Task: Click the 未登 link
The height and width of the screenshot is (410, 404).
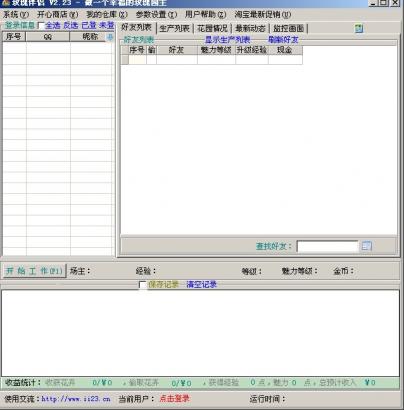Action: coord(107,25)
